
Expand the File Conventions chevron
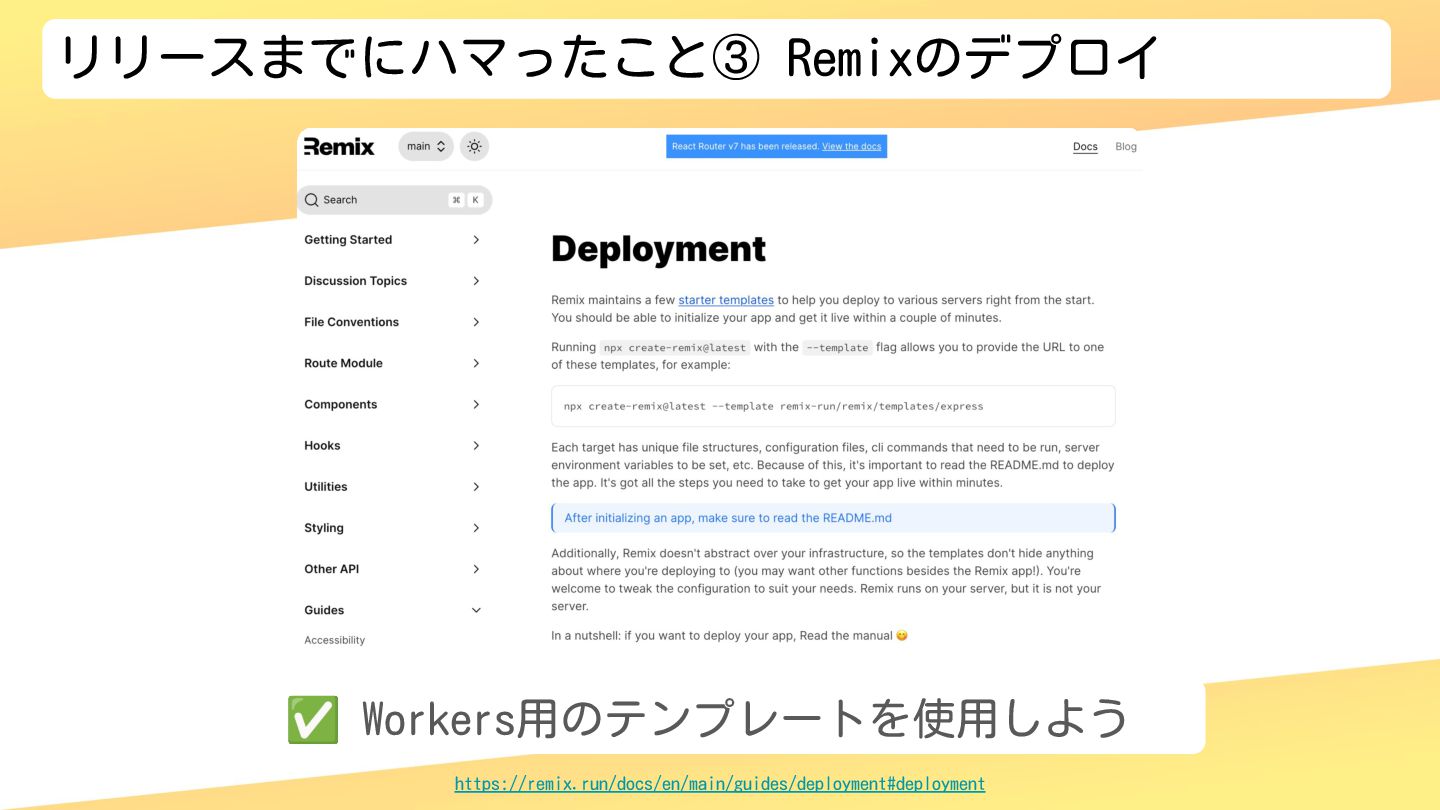pos(476,322)
